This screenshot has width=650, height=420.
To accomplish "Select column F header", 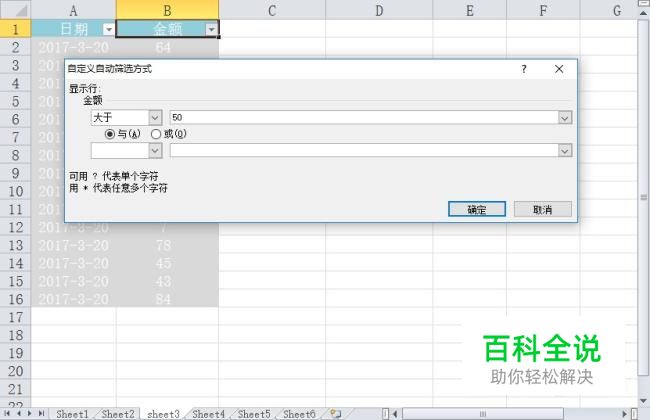I will point(543,10).
